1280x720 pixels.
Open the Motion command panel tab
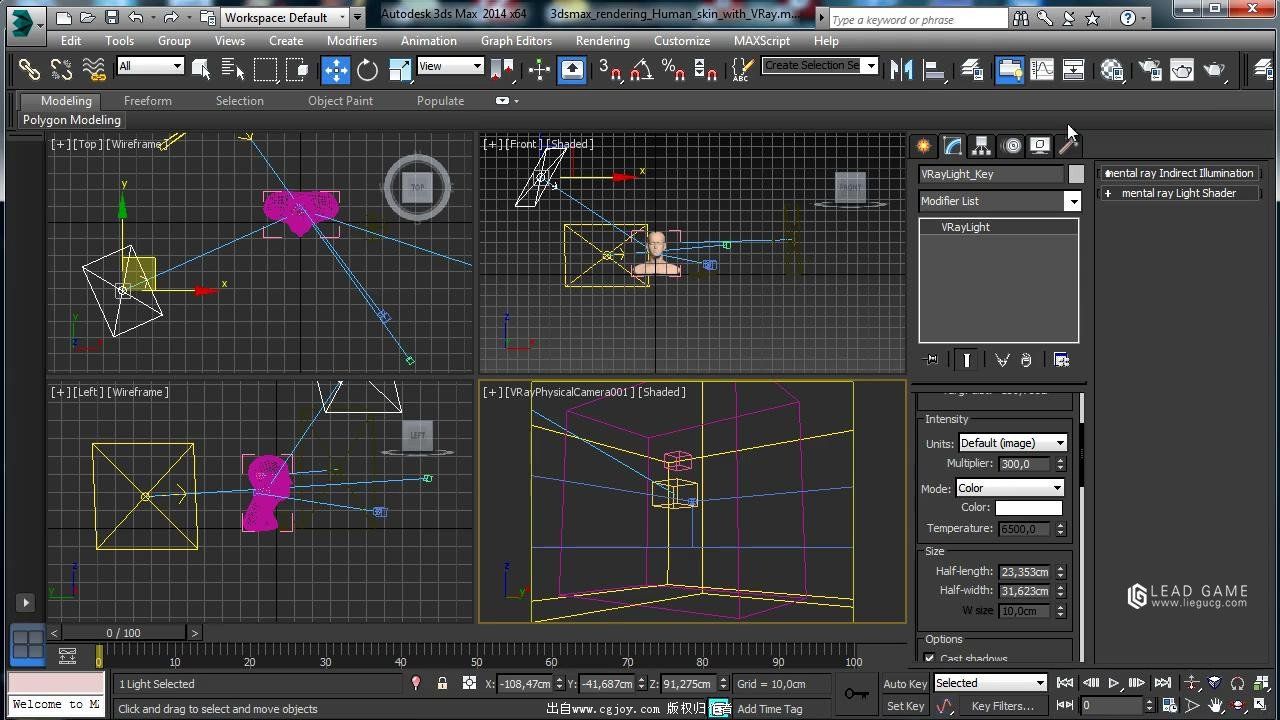[1011, 146]
